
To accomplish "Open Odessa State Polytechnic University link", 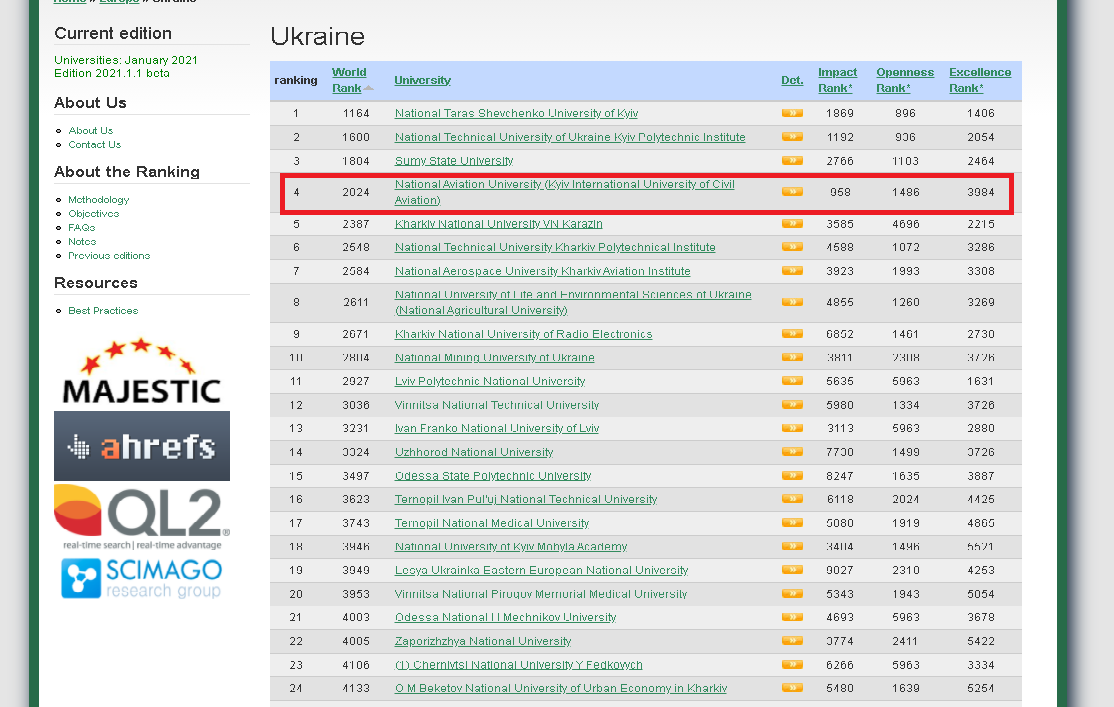I will pos(493,475).
